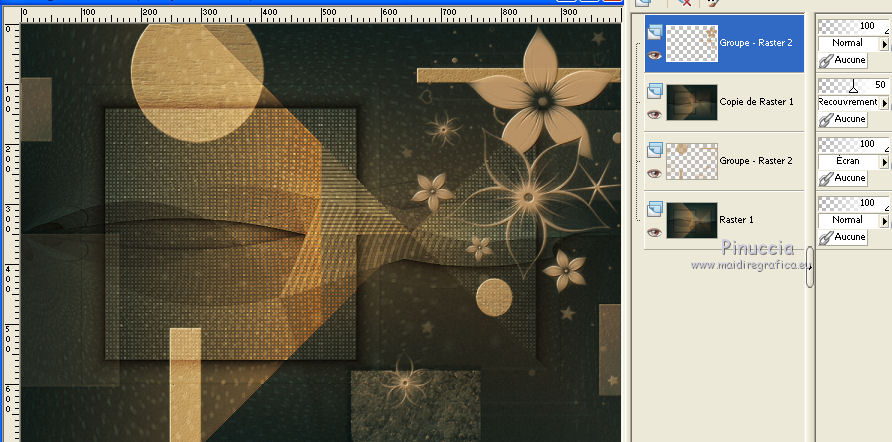892x442 pixels.
Task: Open the Recouvrement blend mode dropdown arrow
Action: click(x=884, y=103)
